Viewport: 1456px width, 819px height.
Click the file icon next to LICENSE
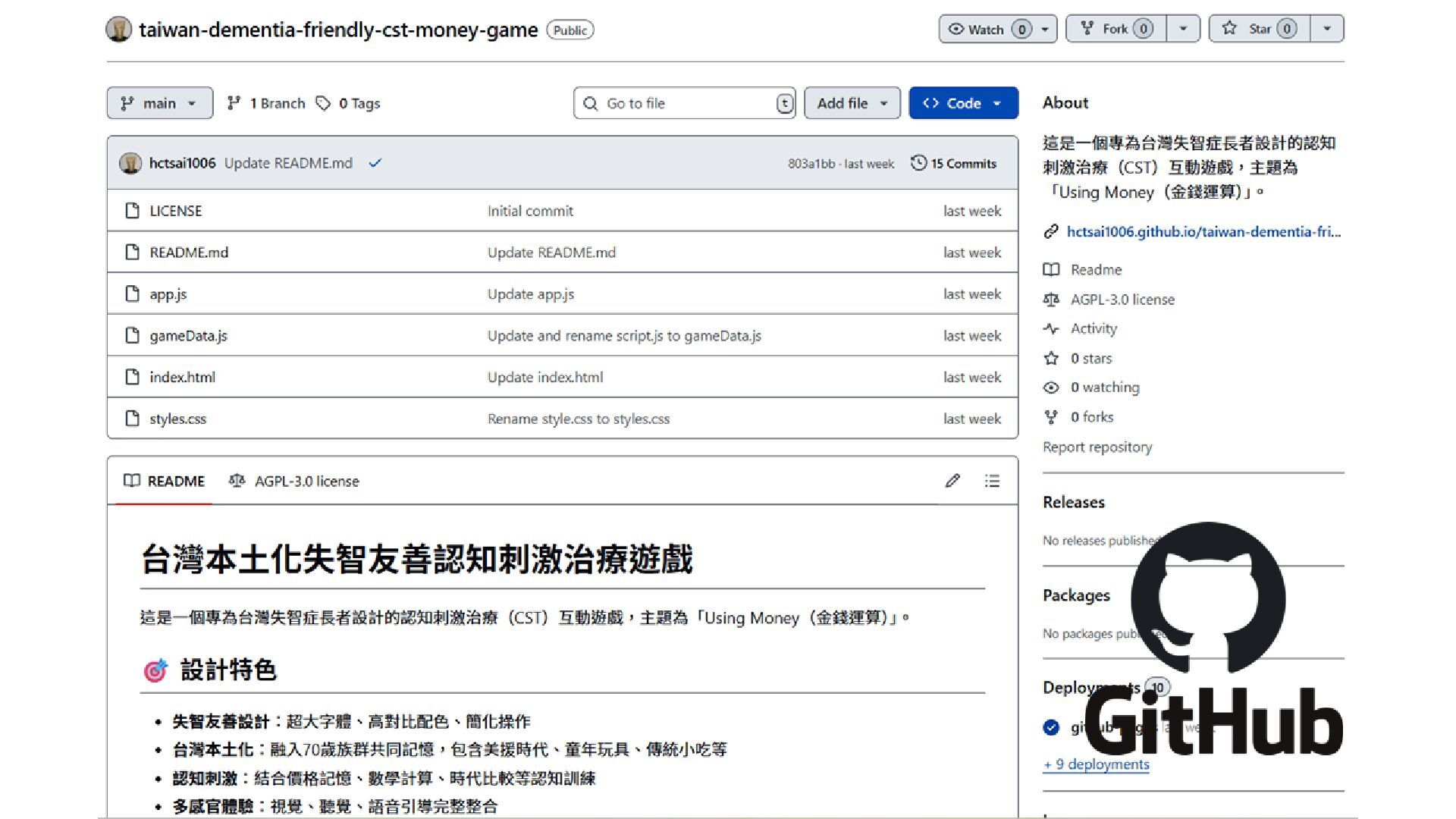pyautogui.click(x=132, y=211)
